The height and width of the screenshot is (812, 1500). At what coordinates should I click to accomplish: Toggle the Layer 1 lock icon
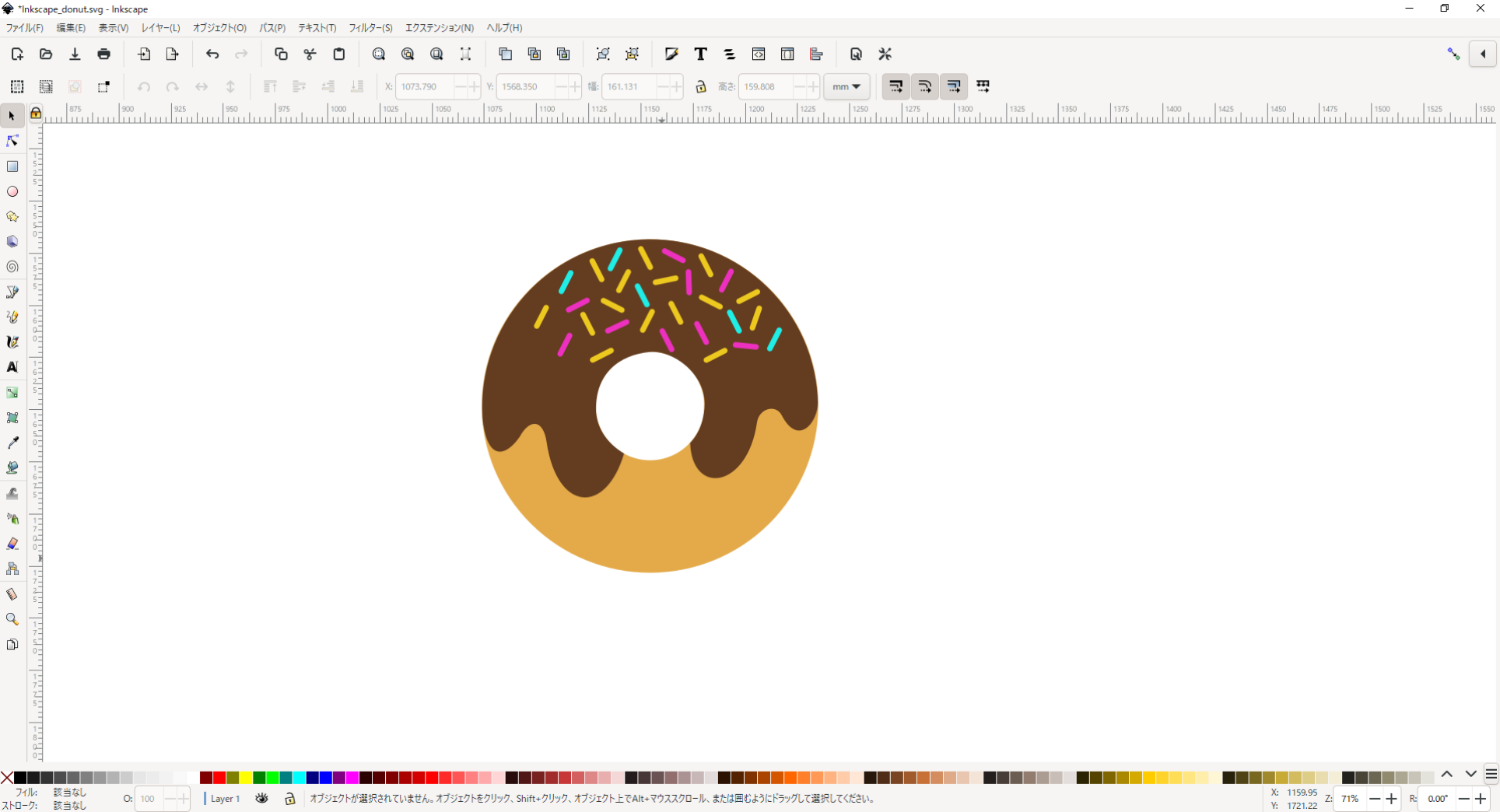coord(289,798)
